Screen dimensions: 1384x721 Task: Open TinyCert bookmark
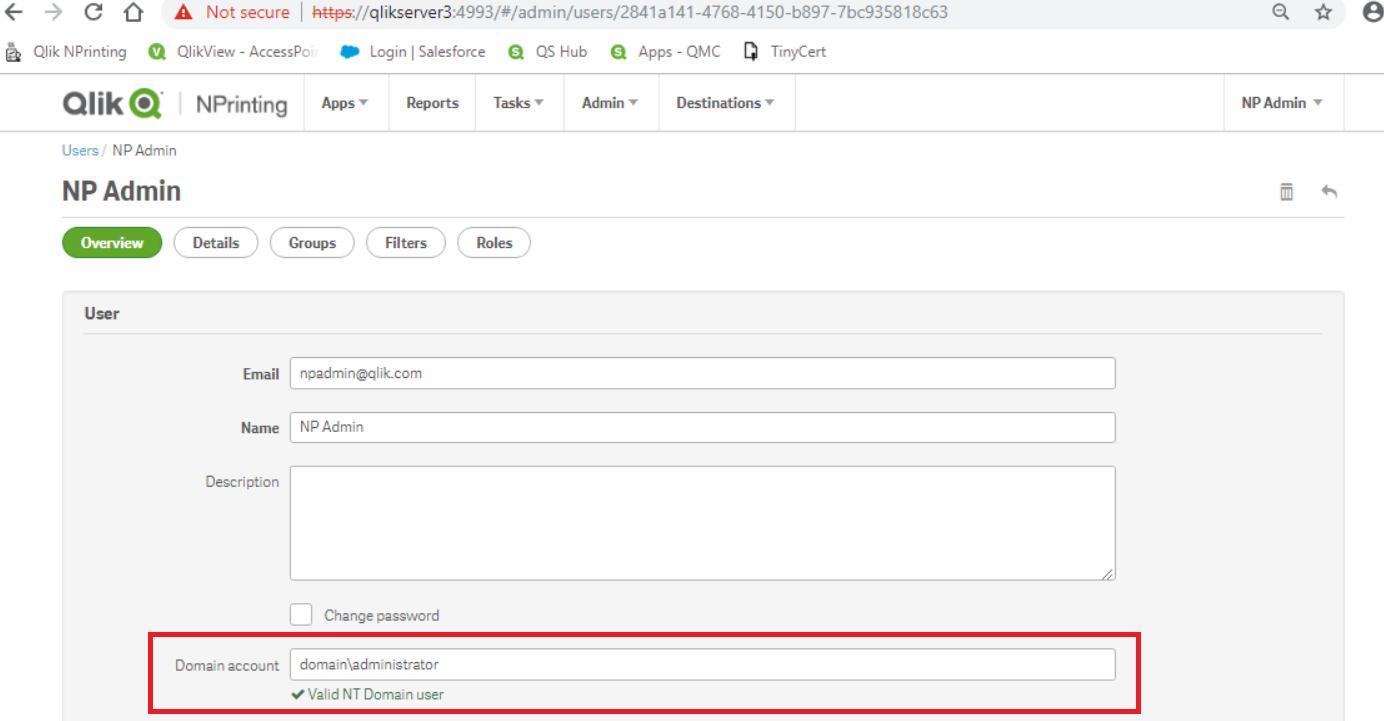pos(785,51)
